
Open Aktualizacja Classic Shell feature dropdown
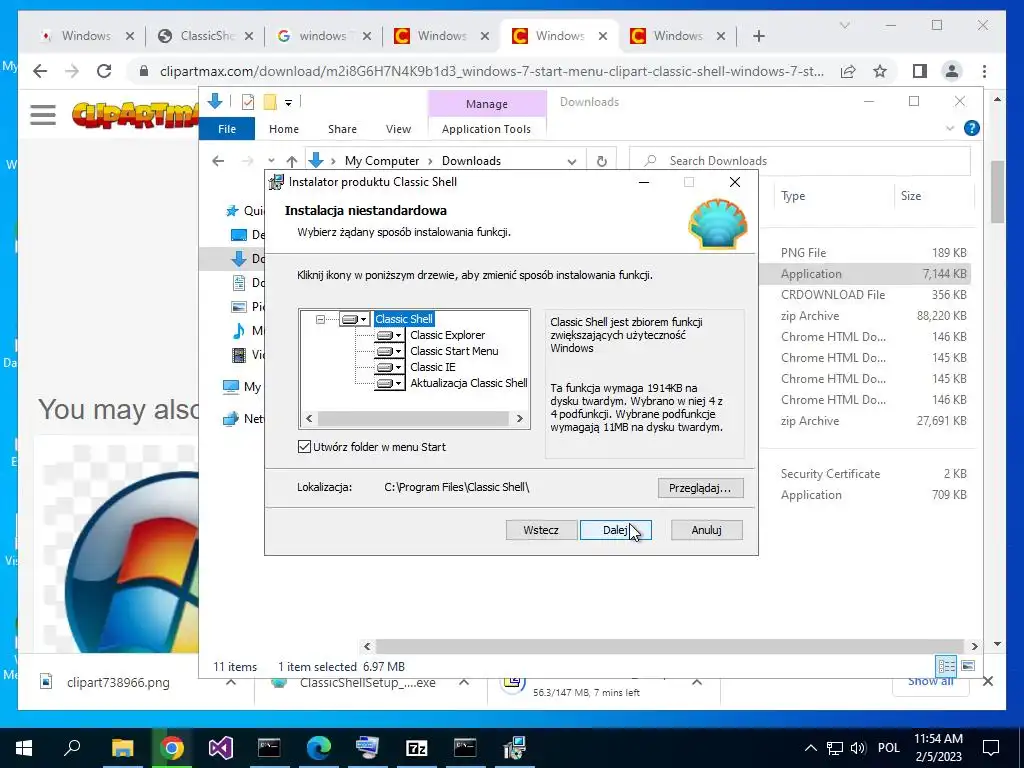coord(390,383)
